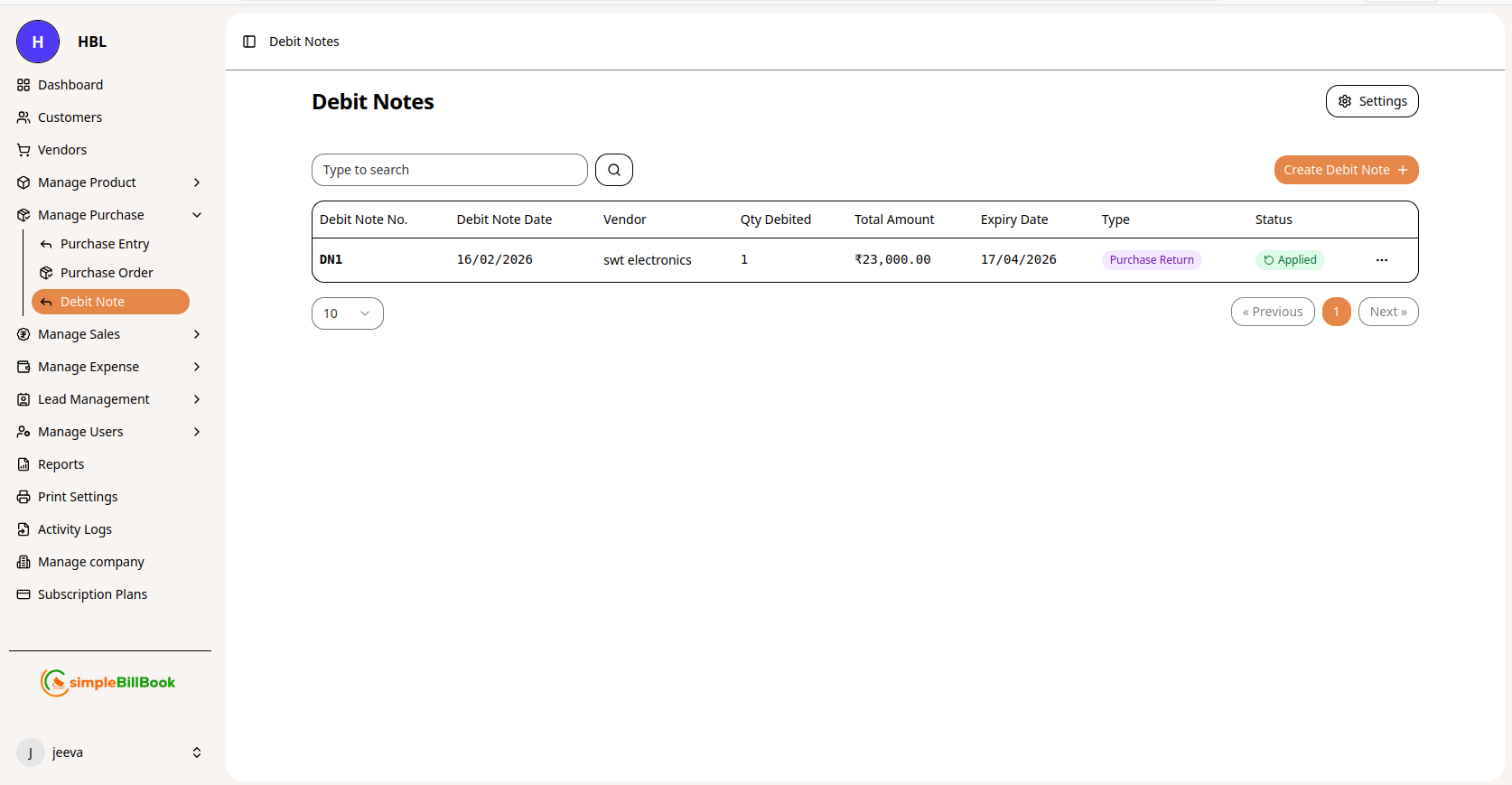Image resolution: width=1512 pixels, height=785 pixels.
Task: Open the jeeva user account switcher
Action: (x=197, y=752)
